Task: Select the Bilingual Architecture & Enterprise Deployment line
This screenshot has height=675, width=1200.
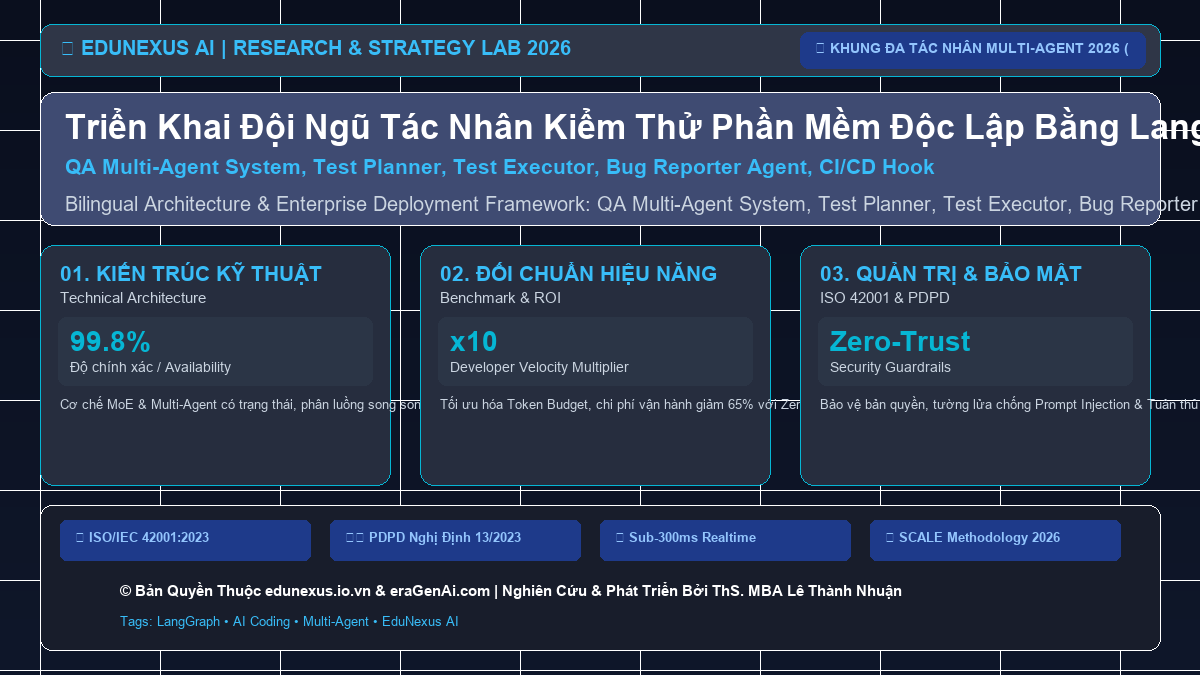Action: click(630, 204)
